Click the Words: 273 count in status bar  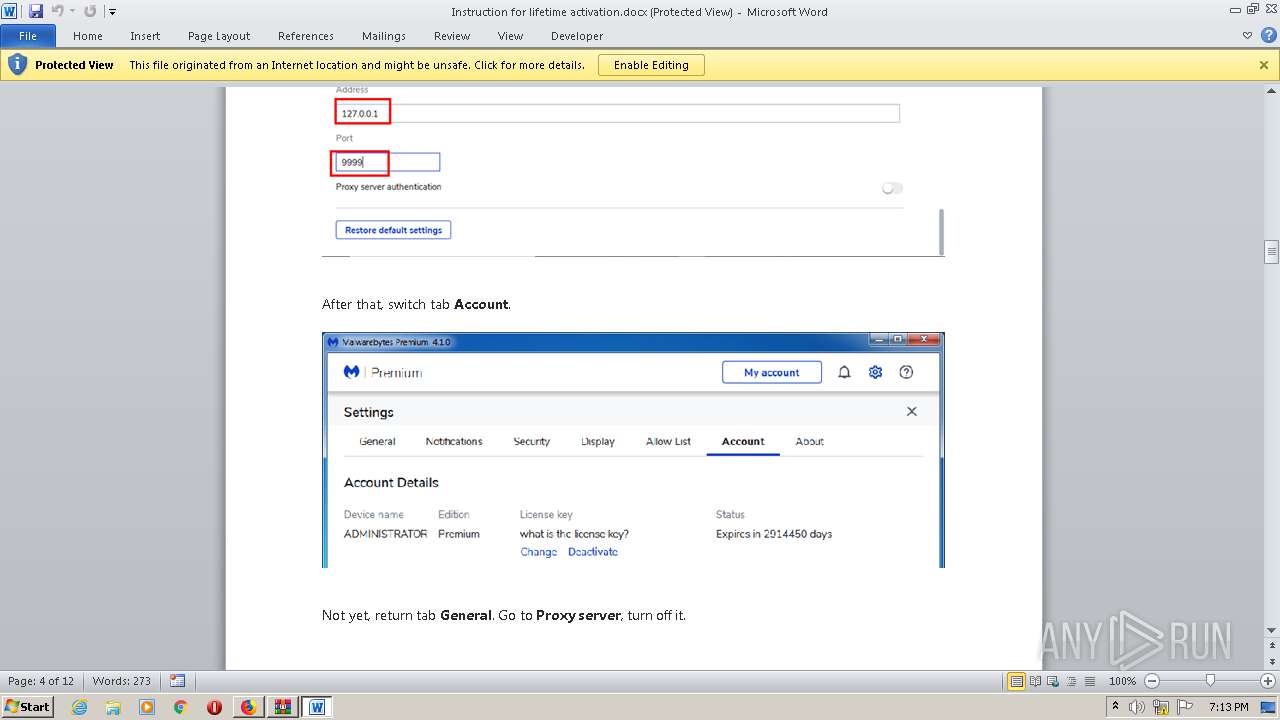(122, 681)
